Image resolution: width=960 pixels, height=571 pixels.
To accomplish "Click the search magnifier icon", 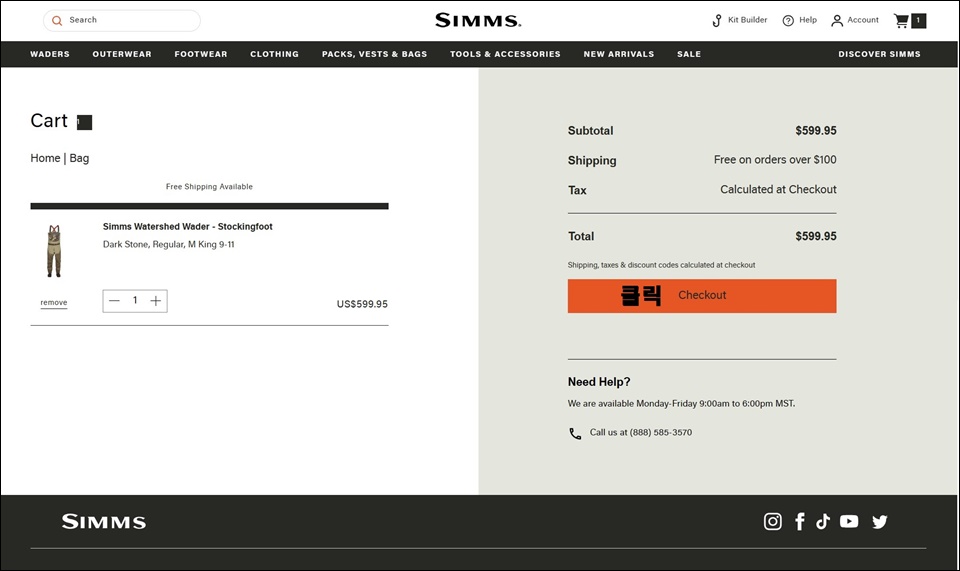I will coord(57,21).
